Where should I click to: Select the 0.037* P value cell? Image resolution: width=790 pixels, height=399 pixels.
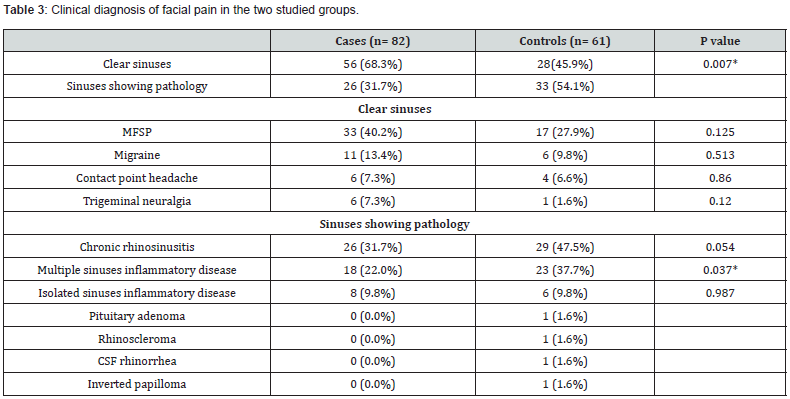720,270
